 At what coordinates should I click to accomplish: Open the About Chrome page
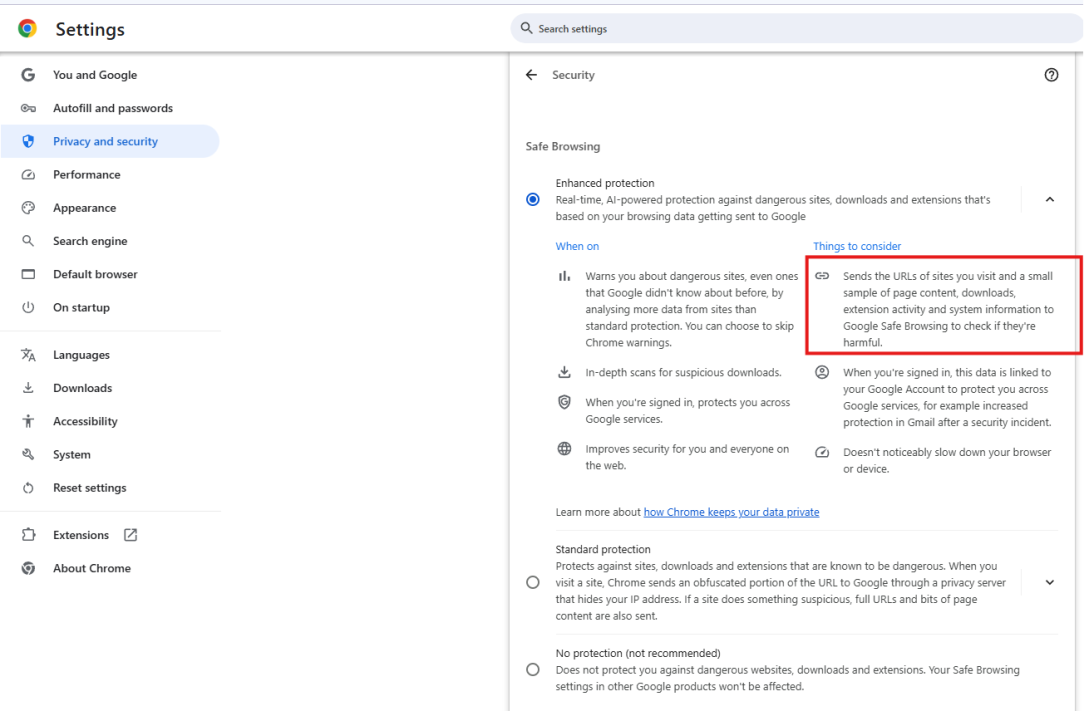coord(111,568)
